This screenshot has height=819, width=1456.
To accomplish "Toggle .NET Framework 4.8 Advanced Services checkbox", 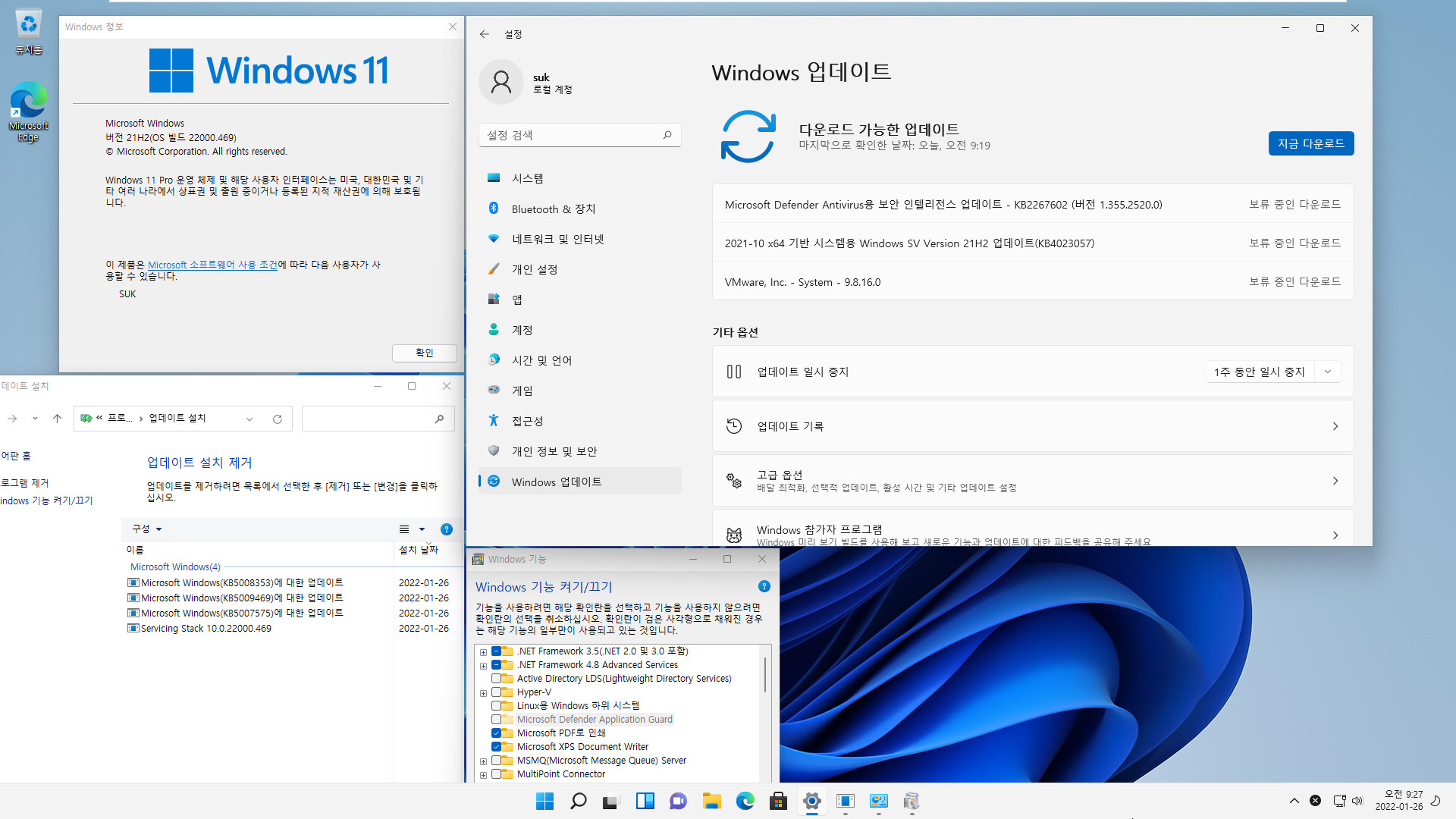I will coord(496,665).
